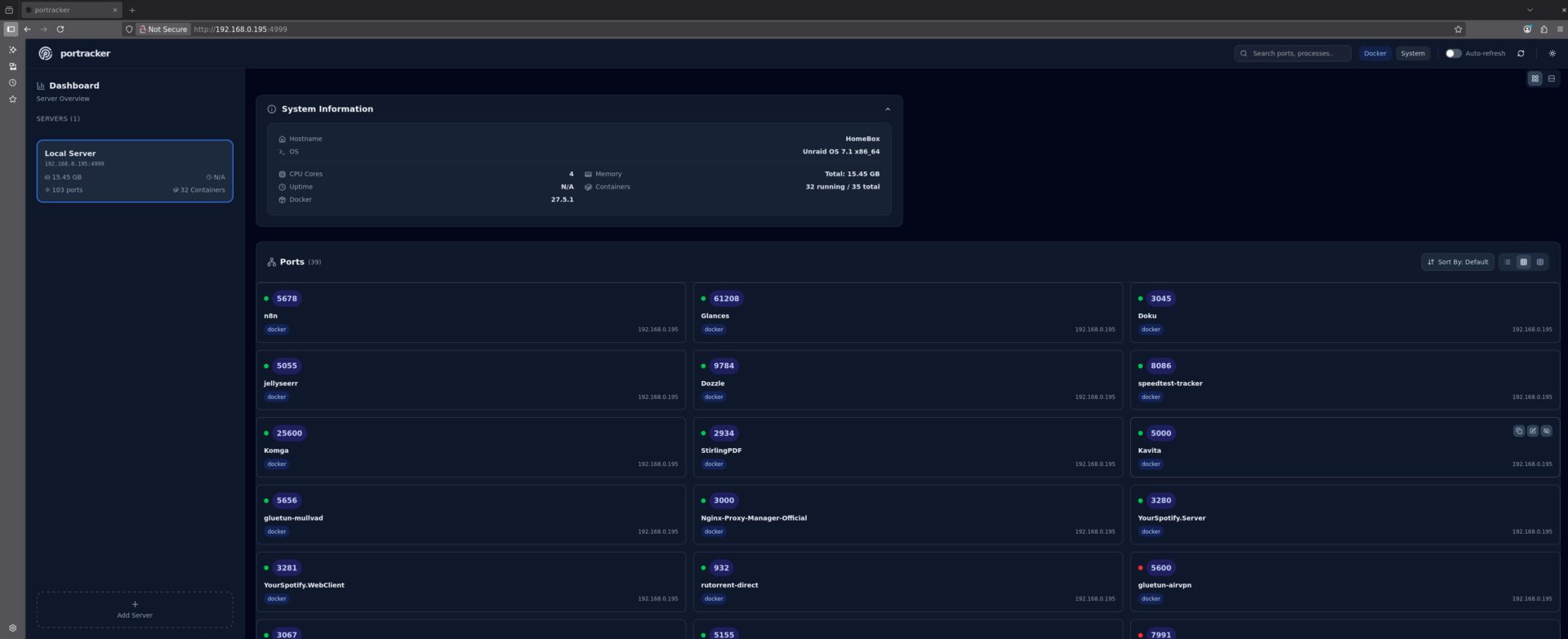Go back using browser back arrow
The width and height of the screenshot is (1568, 639).
[x=28, y=29]
